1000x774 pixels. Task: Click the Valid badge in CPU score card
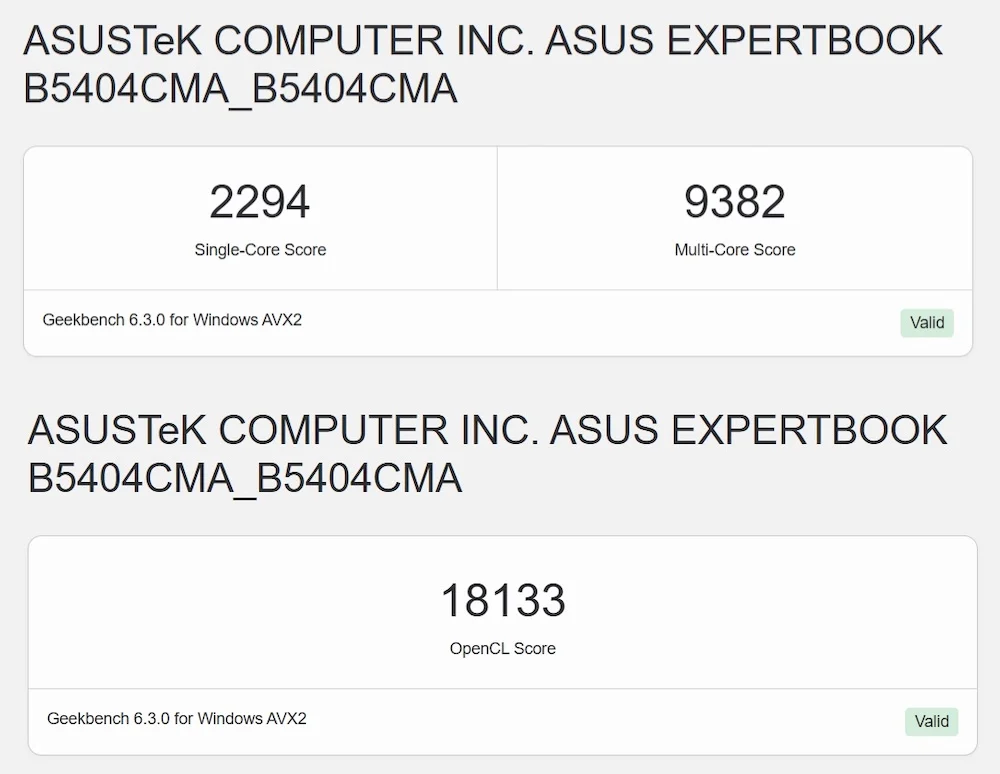point(927,323)
